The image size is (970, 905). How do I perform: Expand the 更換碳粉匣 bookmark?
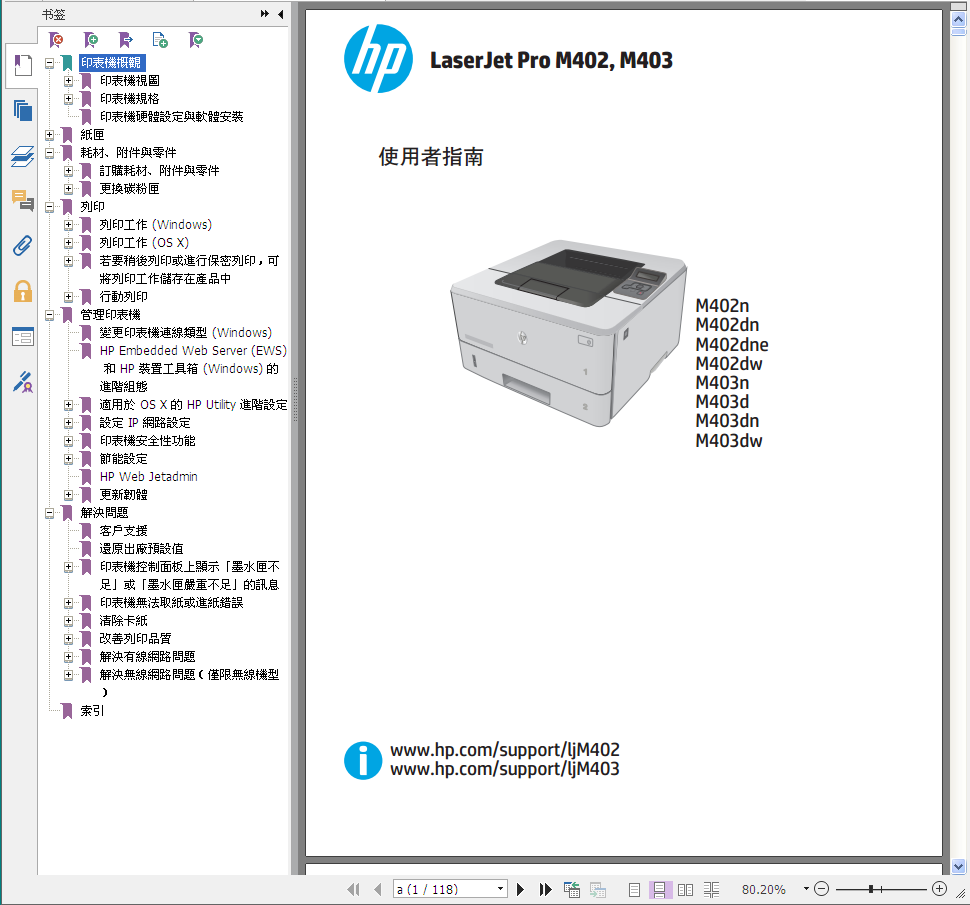click(69, 188)
